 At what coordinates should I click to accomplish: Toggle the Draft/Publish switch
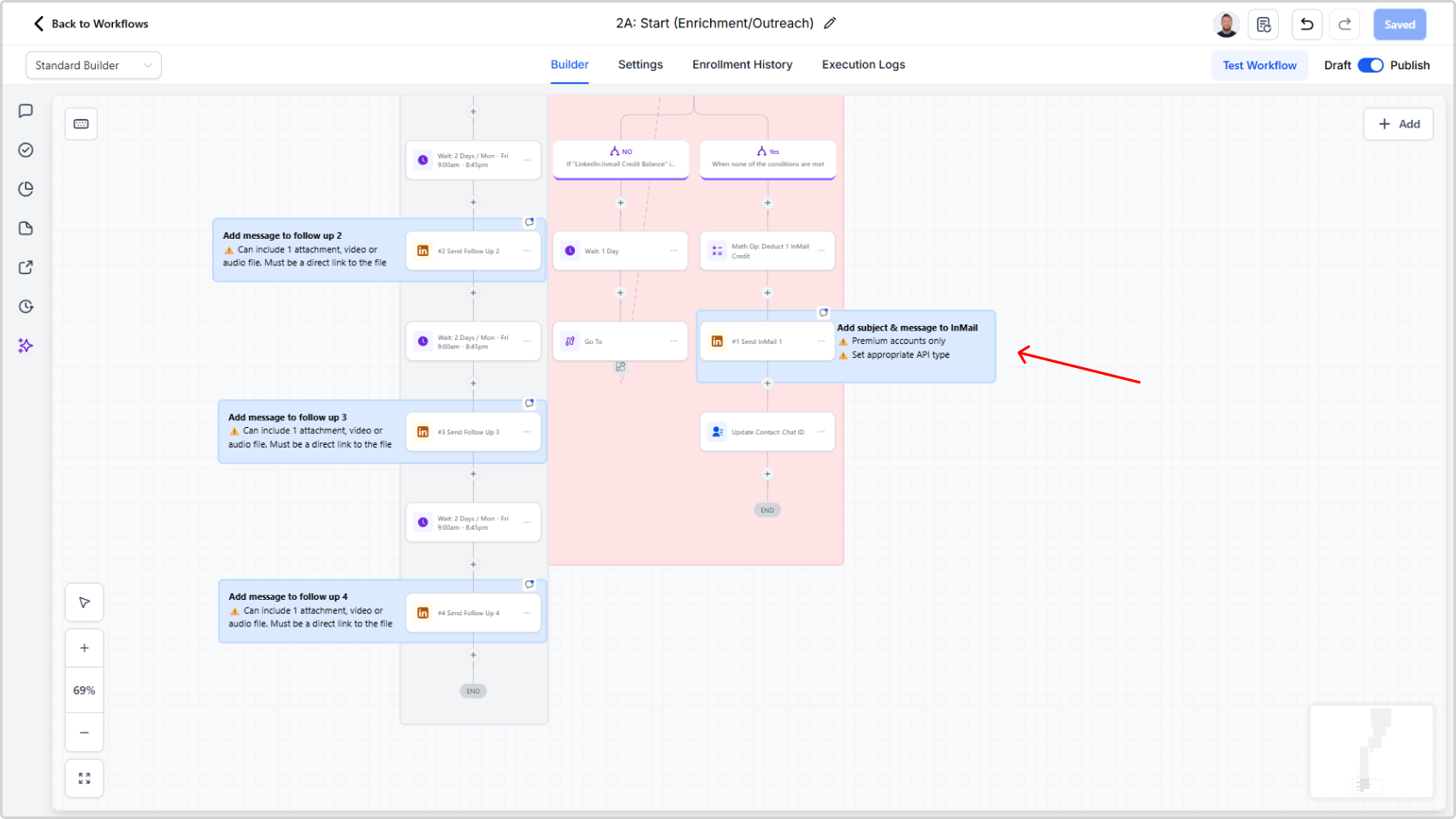coord(1370,65)
